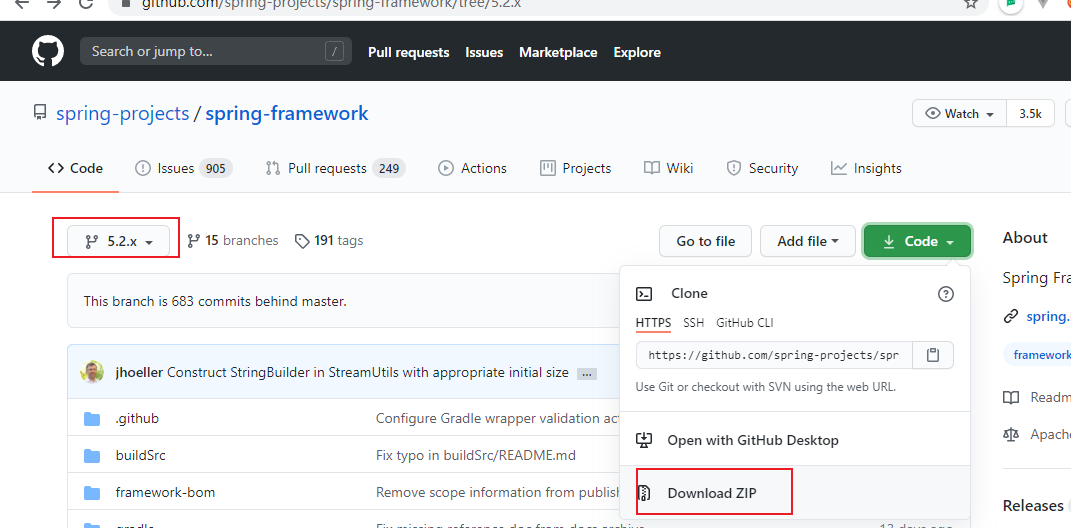Open the buildSrc folder
Viewport: 1071px width, 528px height.
click(141, 455)
